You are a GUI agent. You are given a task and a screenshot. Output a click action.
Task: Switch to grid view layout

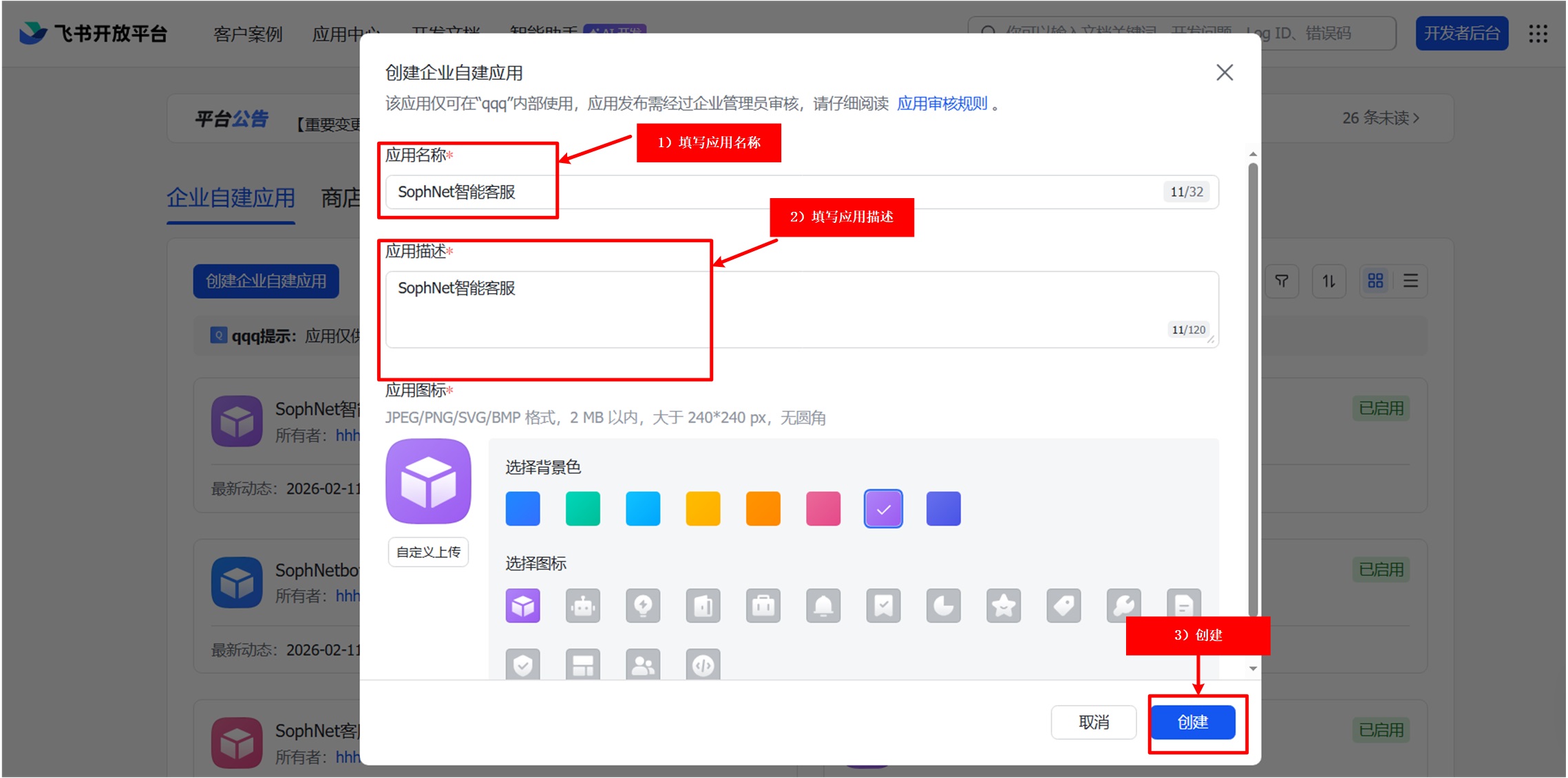1375,281
